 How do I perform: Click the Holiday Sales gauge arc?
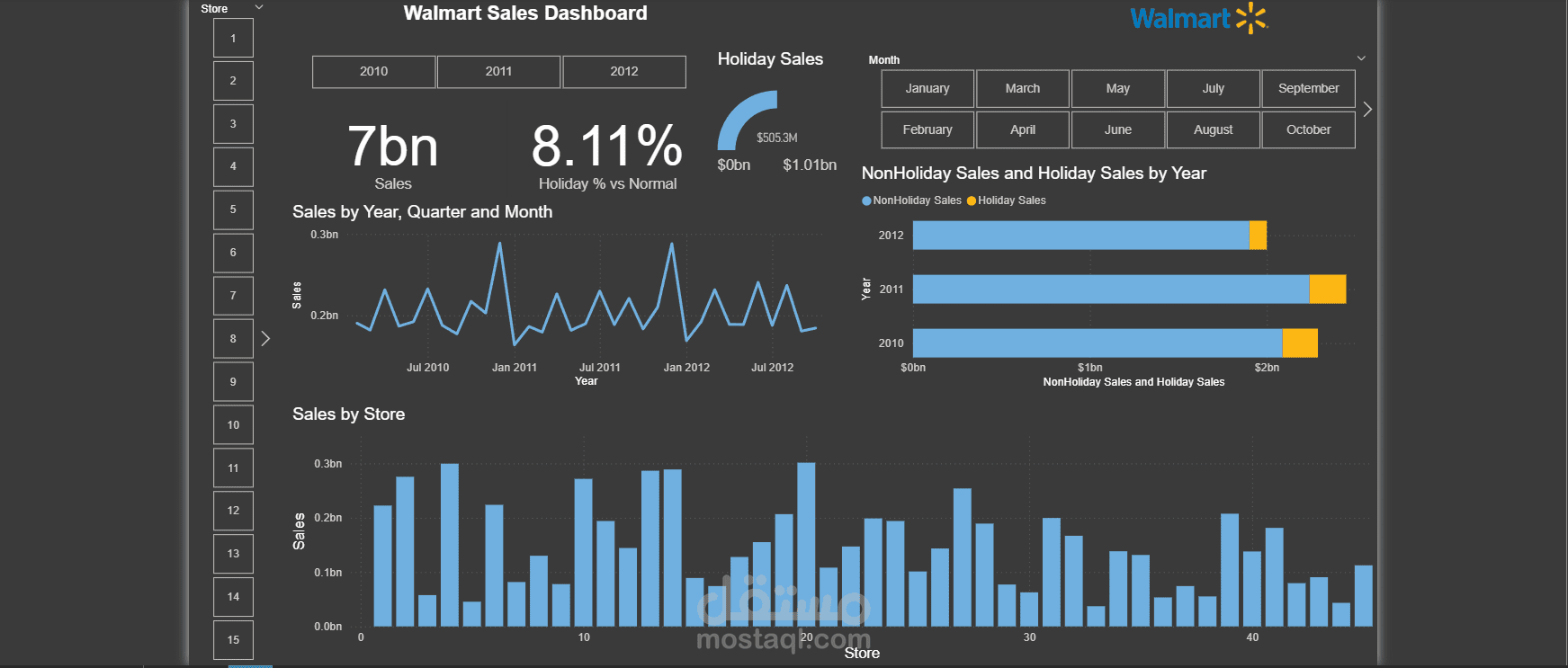[x=740, y=114]
